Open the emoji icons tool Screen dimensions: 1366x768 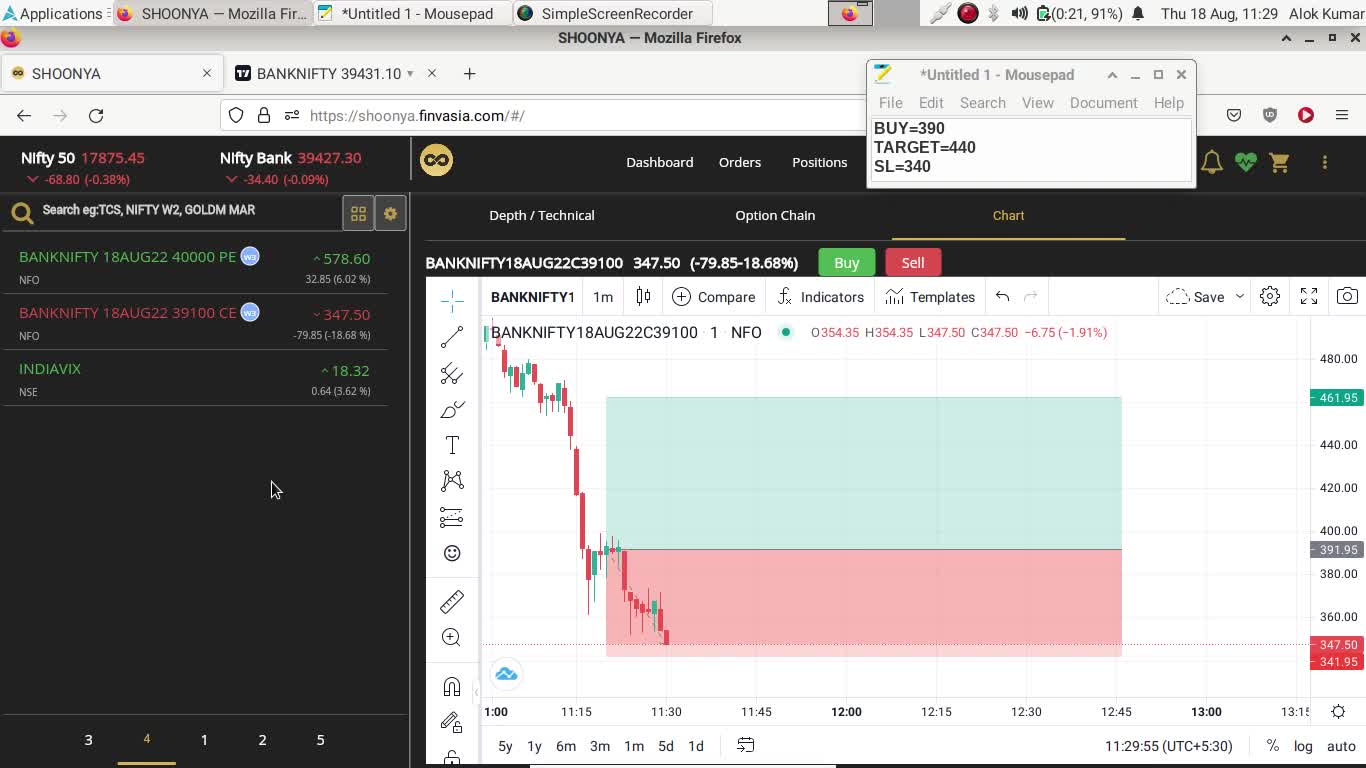pos(452,553)
